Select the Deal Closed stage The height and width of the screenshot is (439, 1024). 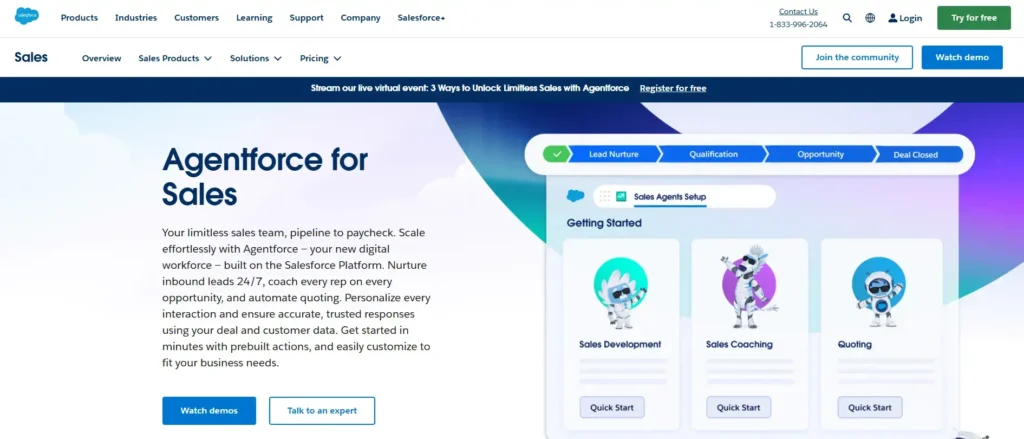[x=916, y=155]
